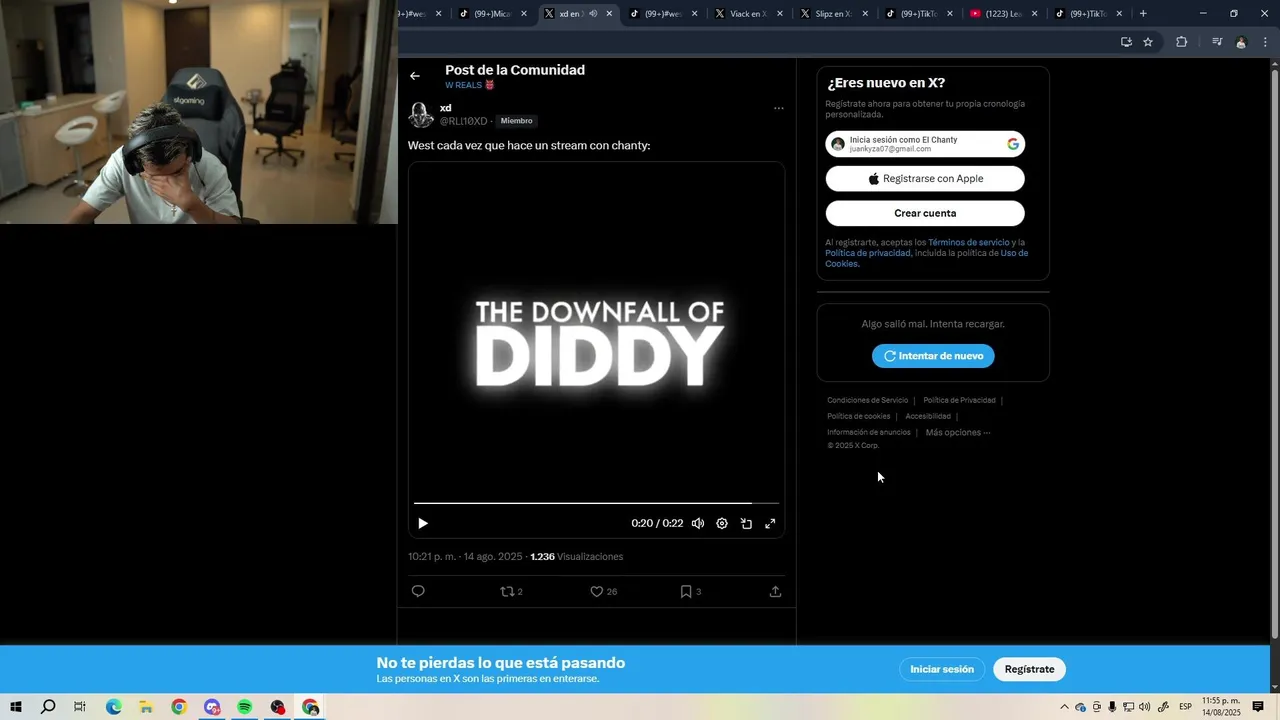Open the Condiciones de Servicio footer link

pyautogui.click(x=867, y=400)
